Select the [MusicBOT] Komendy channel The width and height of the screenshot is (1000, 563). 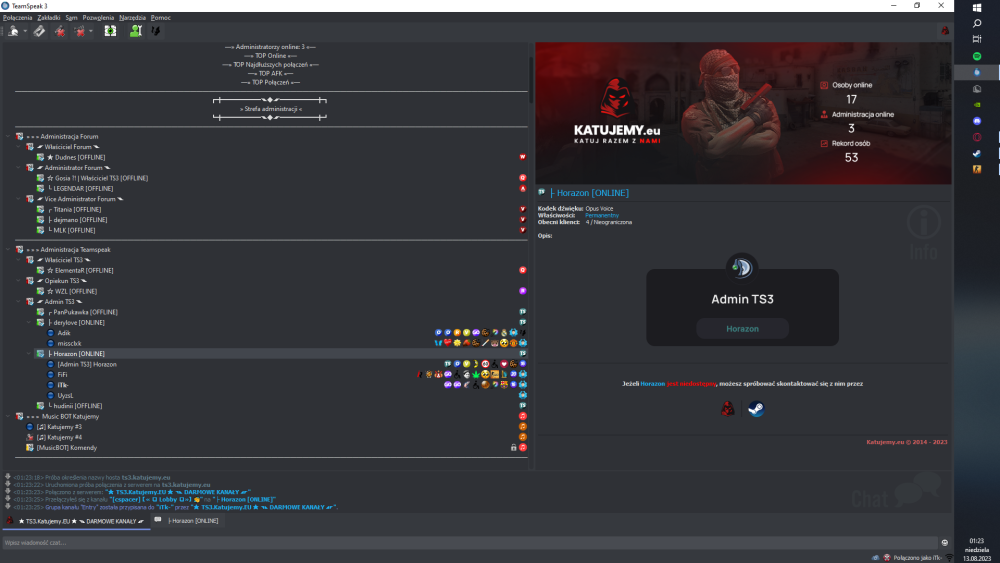pyautogui.click(x=66, y=448)
